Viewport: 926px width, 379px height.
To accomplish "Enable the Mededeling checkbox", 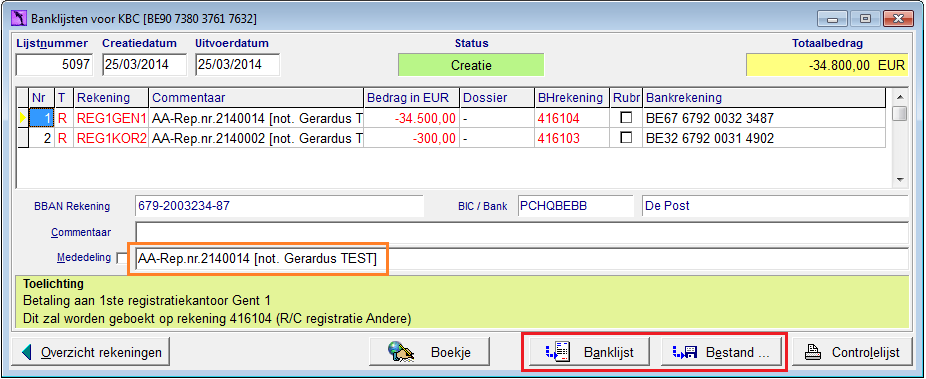I will (x=122, y=258).
